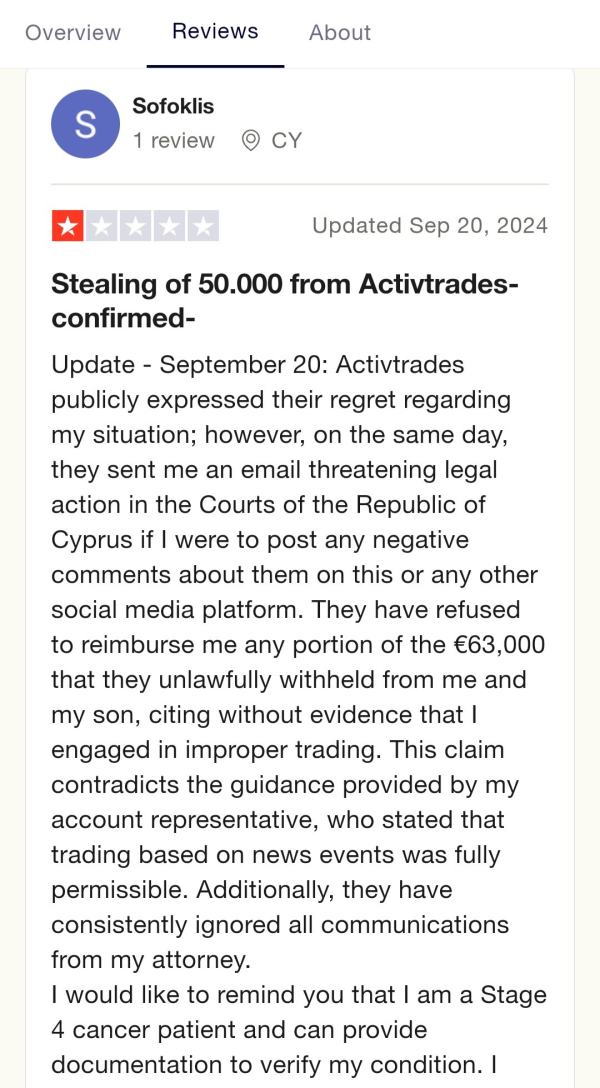The height and width of the screenshot is (1088, 600).
Task: Click the '1 review' count text
Action: [173, 141]
